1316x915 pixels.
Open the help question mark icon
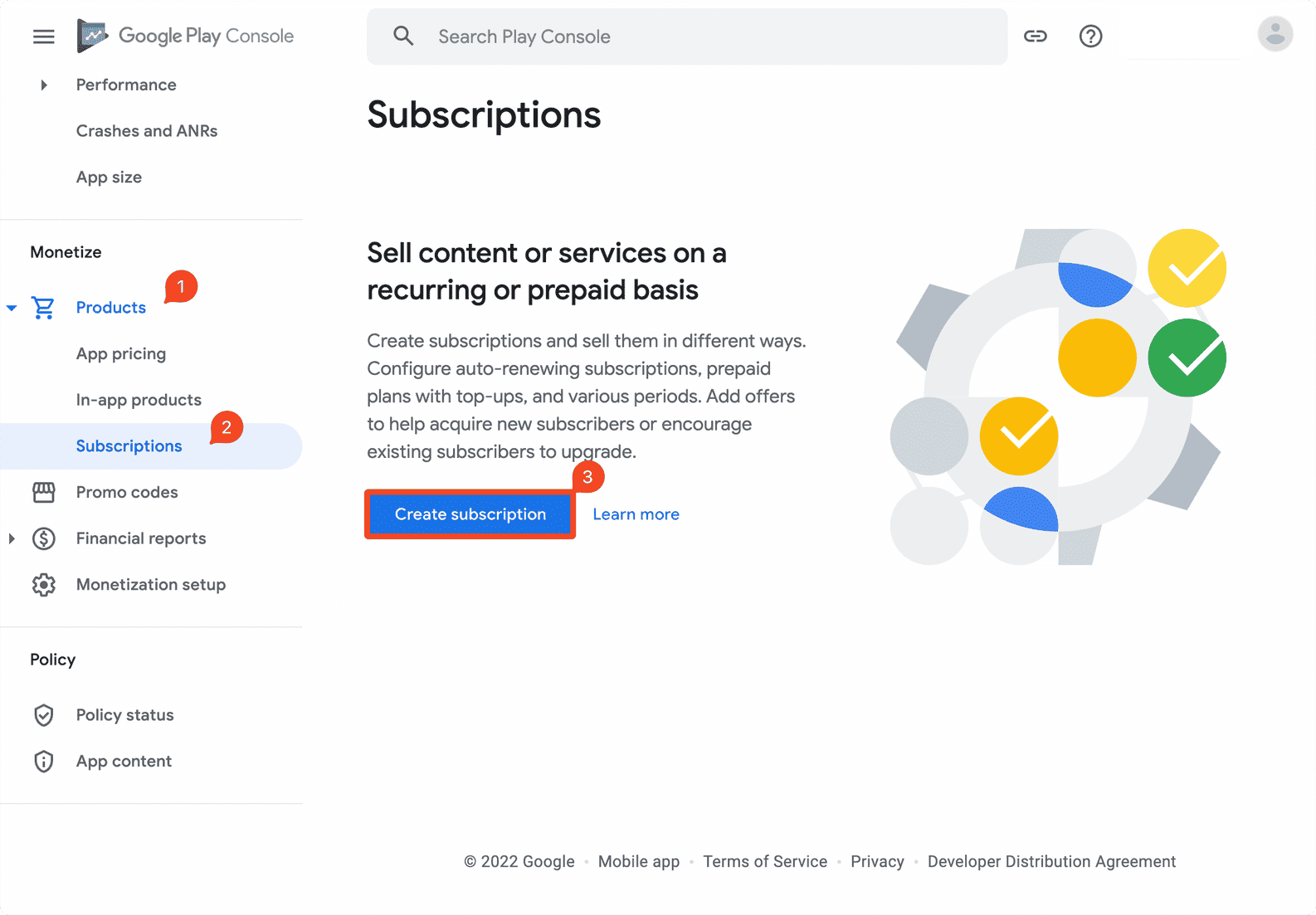pyautogui.click(x=1090, y=37)
